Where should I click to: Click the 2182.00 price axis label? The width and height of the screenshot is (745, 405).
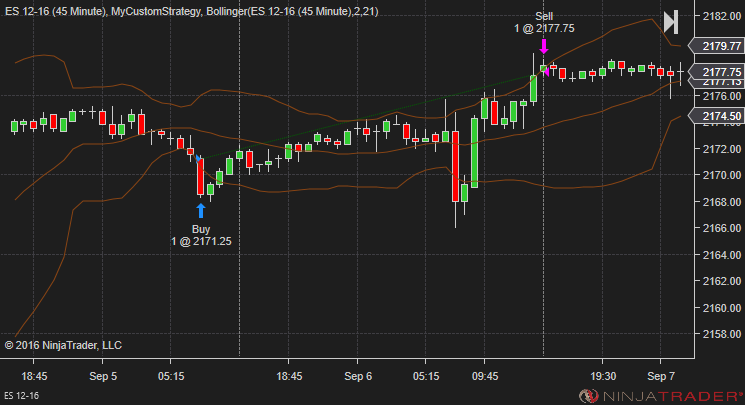pyautogui.click(x=722, y=16)
